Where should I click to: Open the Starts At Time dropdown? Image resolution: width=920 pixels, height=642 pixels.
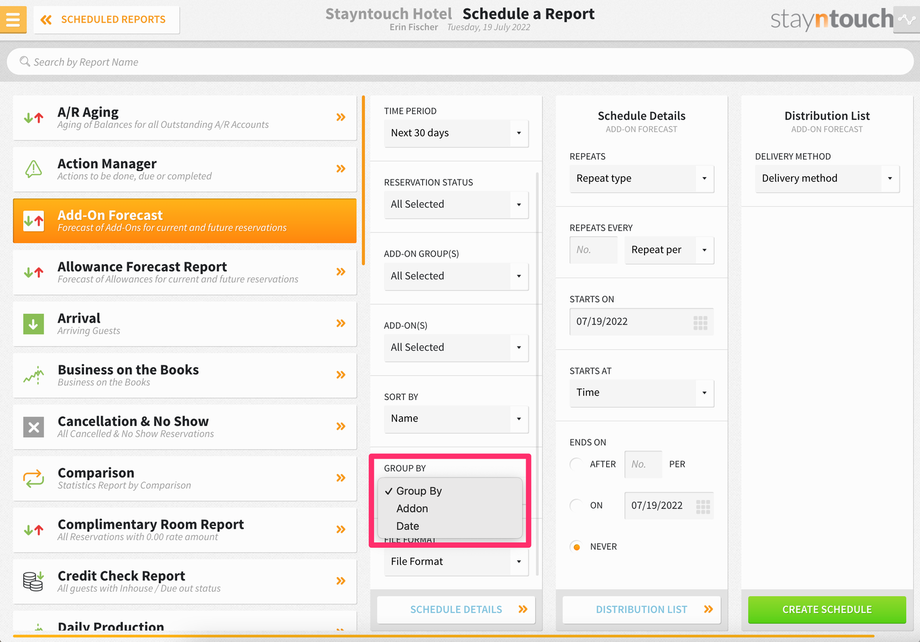(641, 393)
